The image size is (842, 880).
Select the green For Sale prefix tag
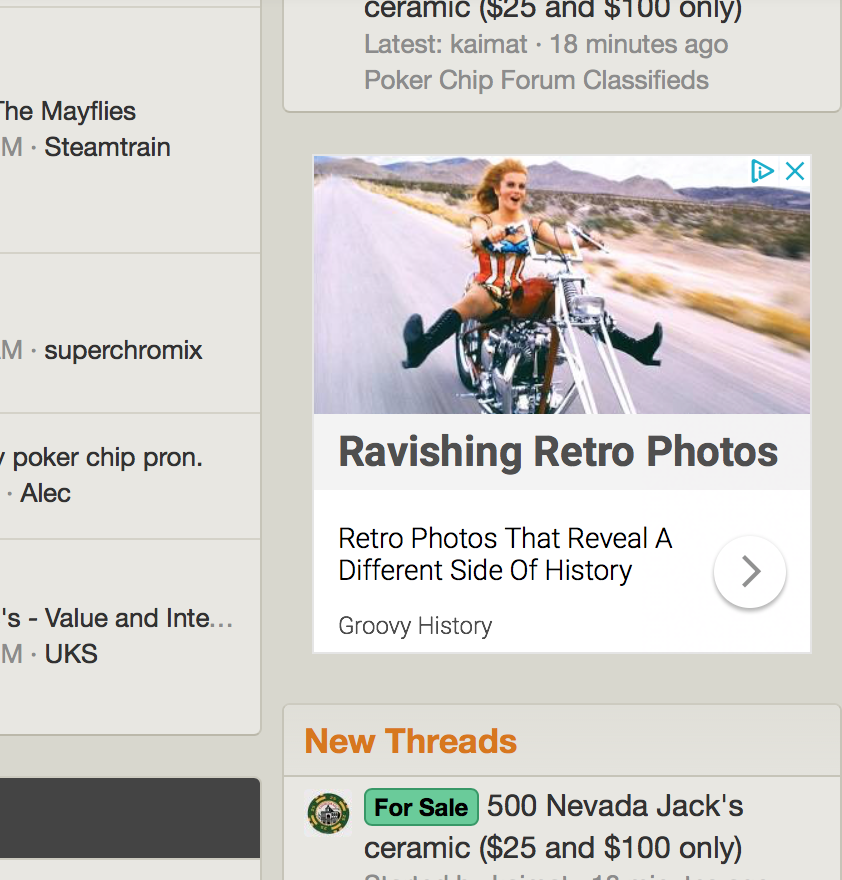[x=421, y=807]
